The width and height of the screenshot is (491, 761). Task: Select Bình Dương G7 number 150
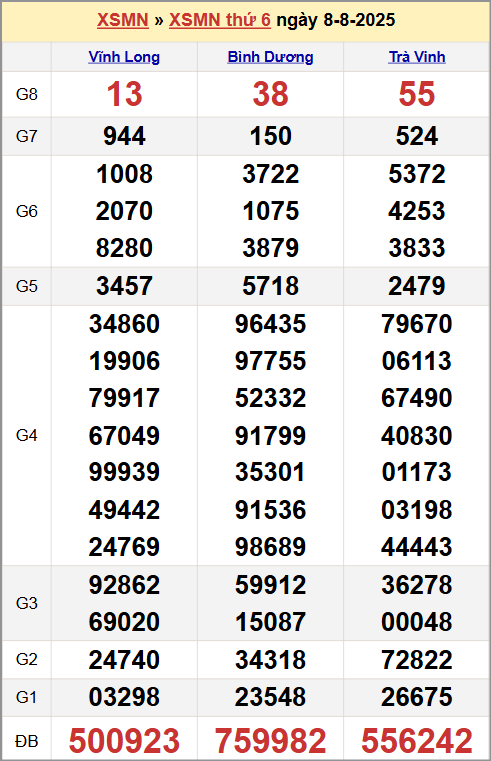pos(270,136)
